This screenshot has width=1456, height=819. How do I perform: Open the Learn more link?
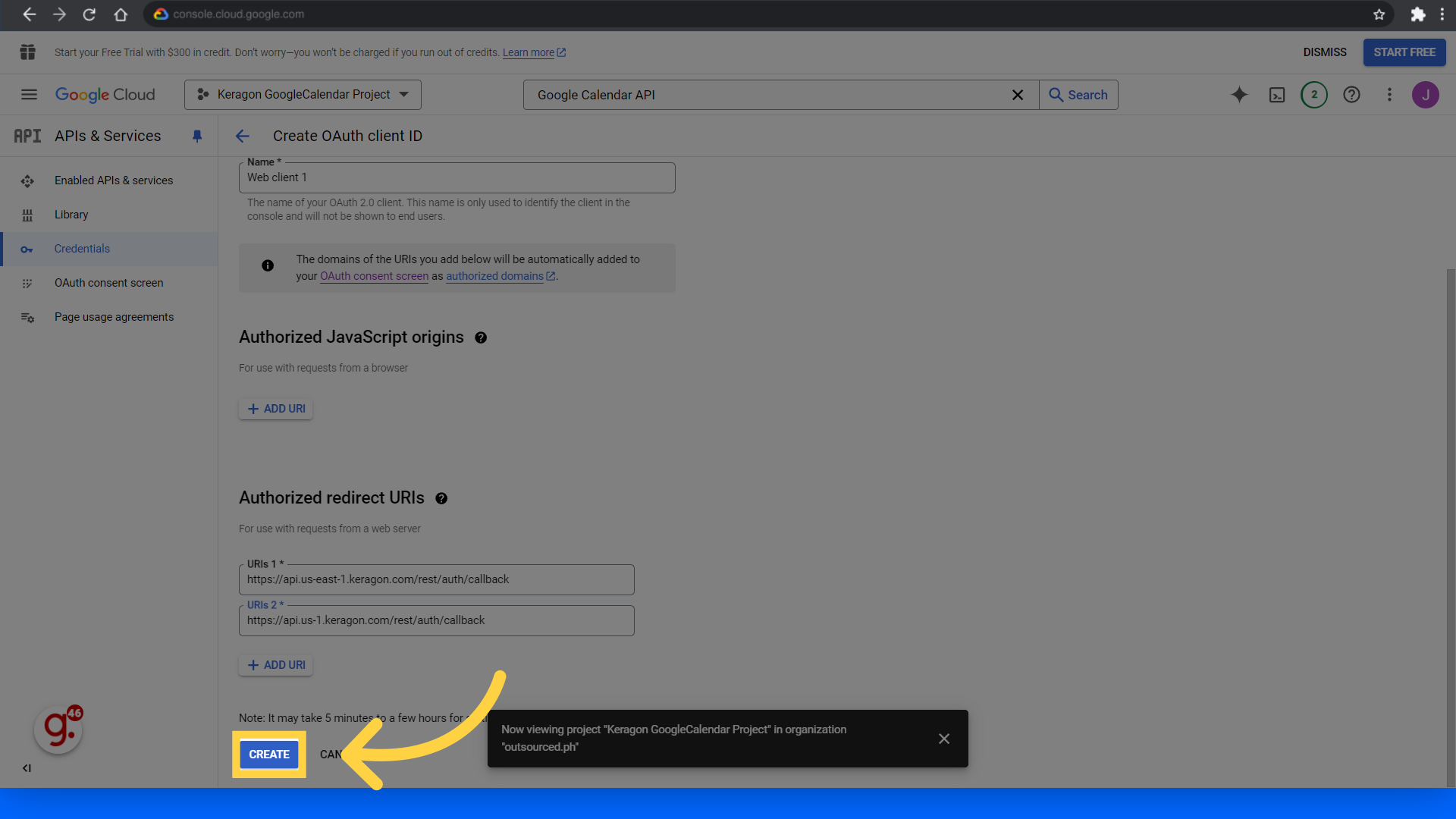pyautogui.click(x=534, y=52)
